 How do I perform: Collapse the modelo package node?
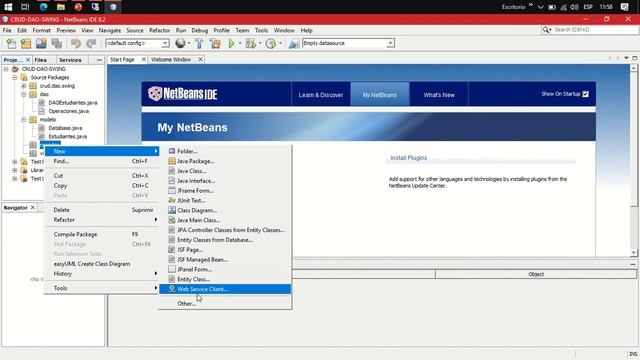24,120
